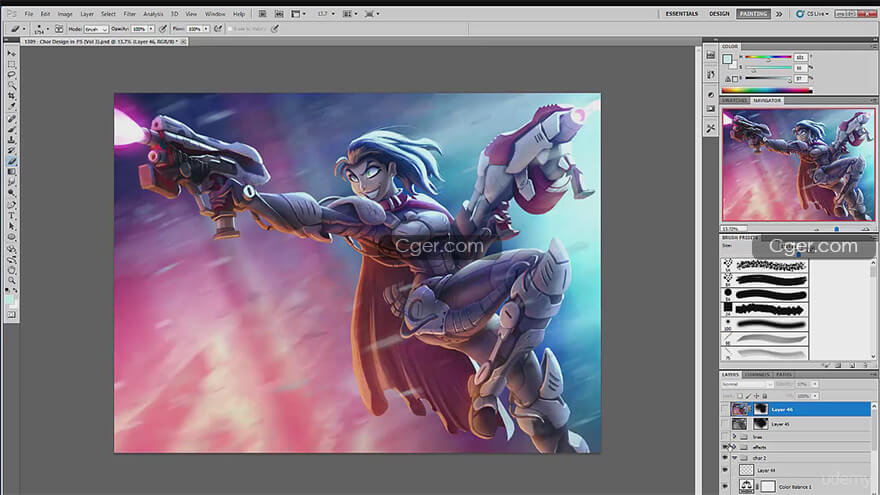This screenshot has height=495, width=880.
Task: Select the Hand tool
Action: point(11,270)
